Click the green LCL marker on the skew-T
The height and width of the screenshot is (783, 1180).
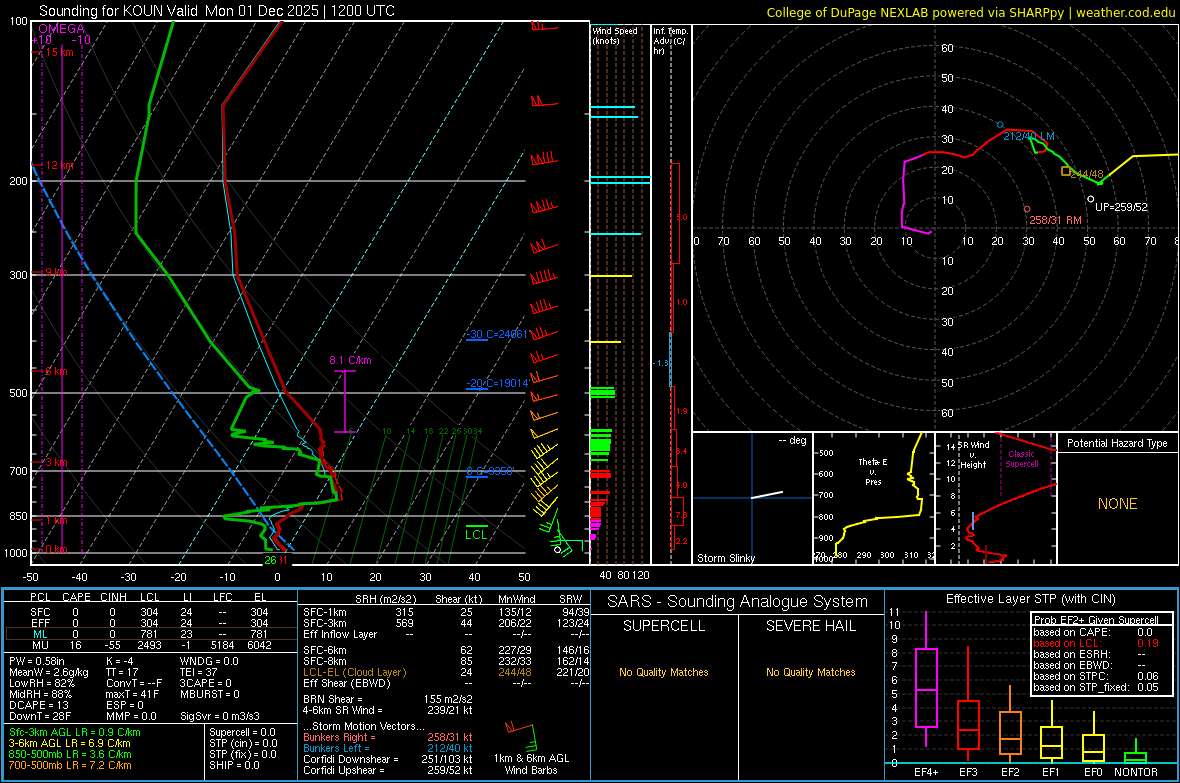pyautogui.click(x=476, y=533)
